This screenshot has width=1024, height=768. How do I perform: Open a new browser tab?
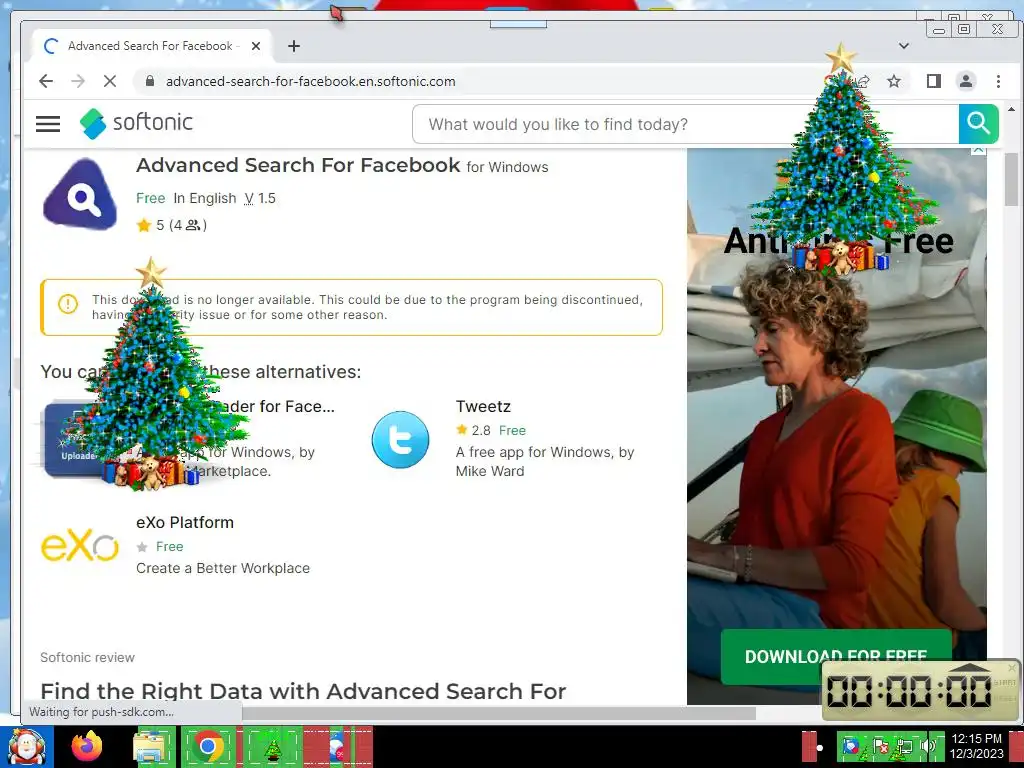point(294,46)
